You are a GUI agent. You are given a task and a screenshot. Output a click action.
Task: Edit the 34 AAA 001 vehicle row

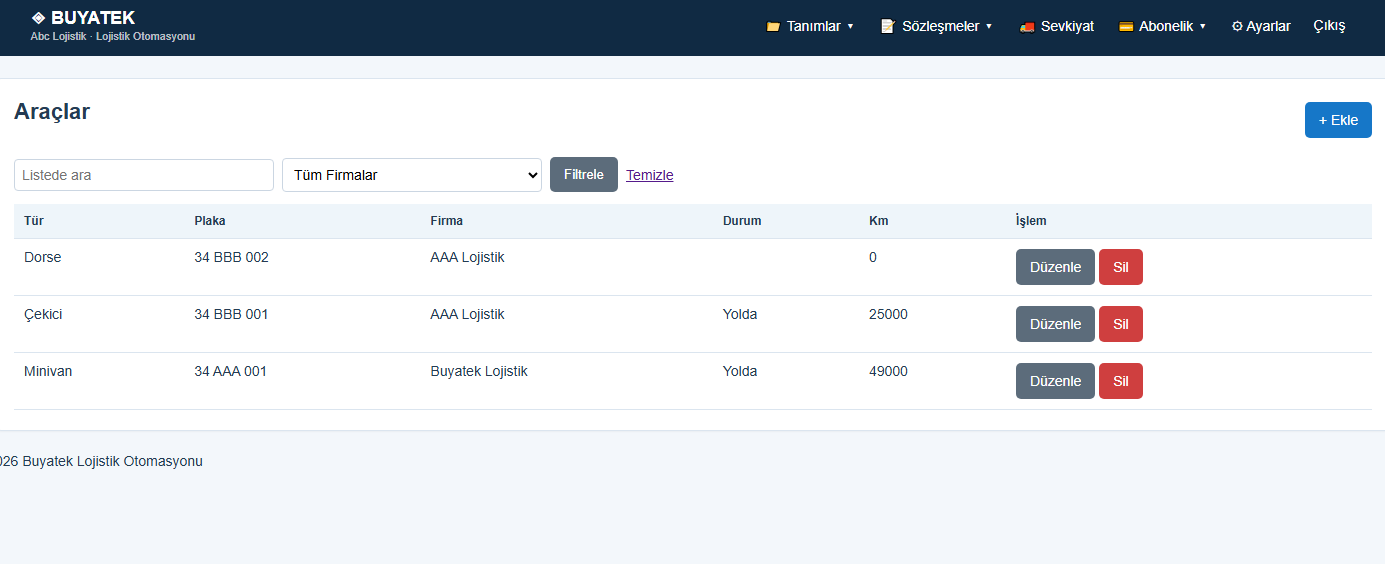pyautogui.click(x=1055, y=381)
